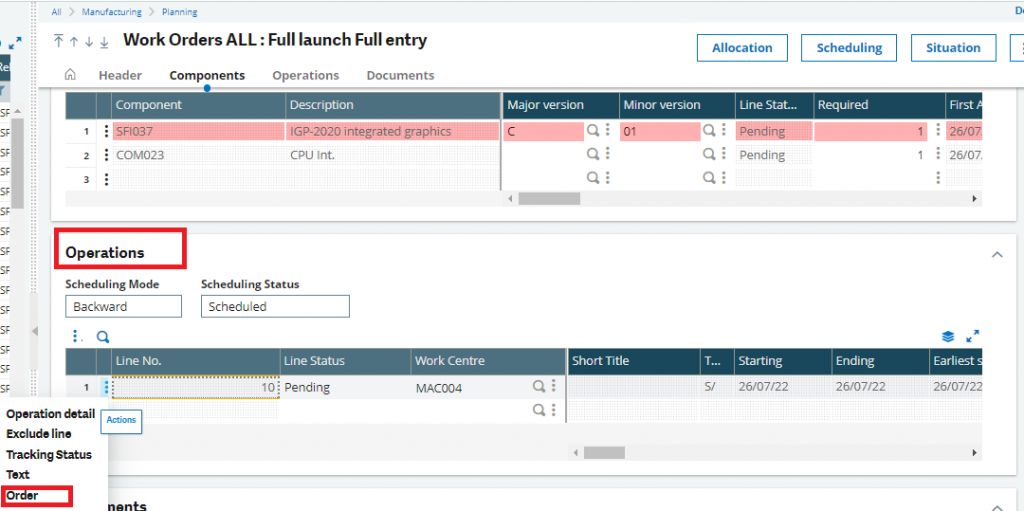Click the Scheduling button
Viewport: 1024px width, 511px height.
849,48
